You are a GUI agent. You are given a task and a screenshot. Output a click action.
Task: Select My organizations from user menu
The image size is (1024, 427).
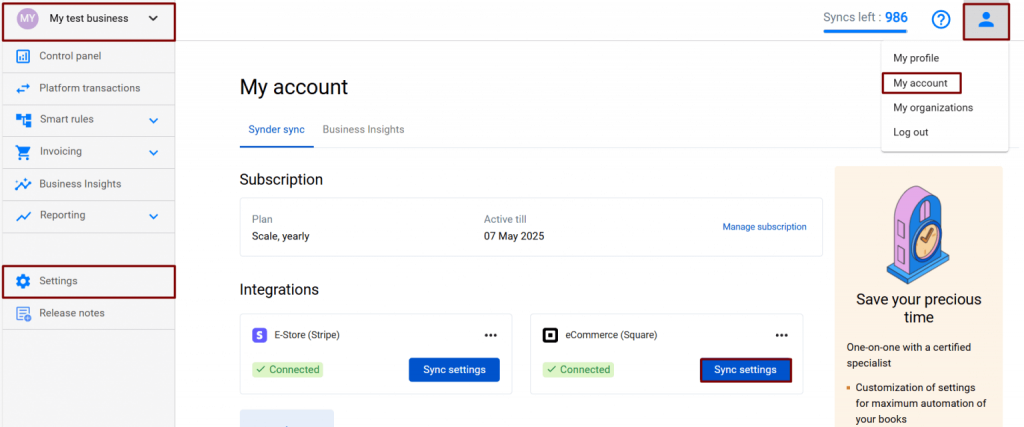933,108
